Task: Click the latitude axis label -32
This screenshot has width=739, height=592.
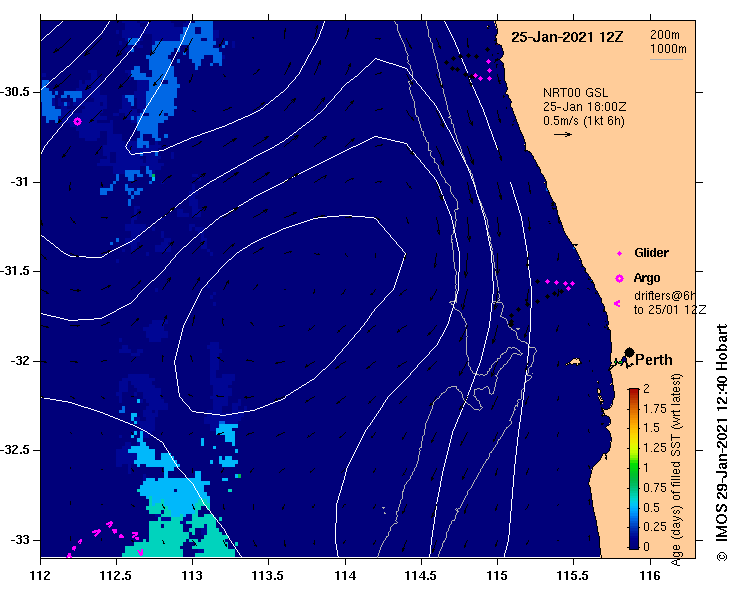Action: 20,361
